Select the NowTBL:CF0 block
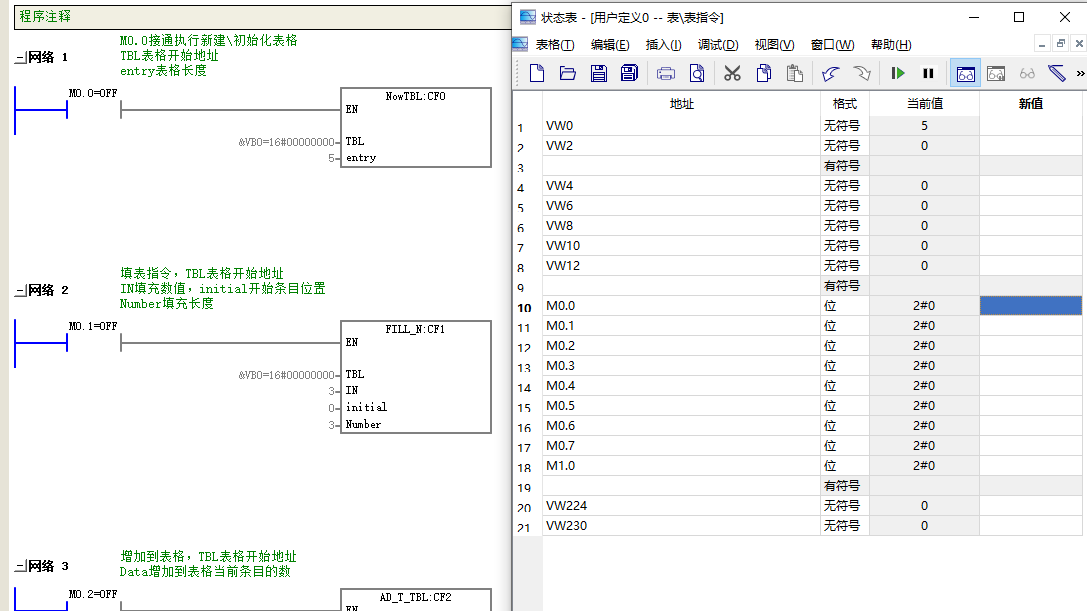The width and height of the screenshot is (1087, 611). point(416,128)
